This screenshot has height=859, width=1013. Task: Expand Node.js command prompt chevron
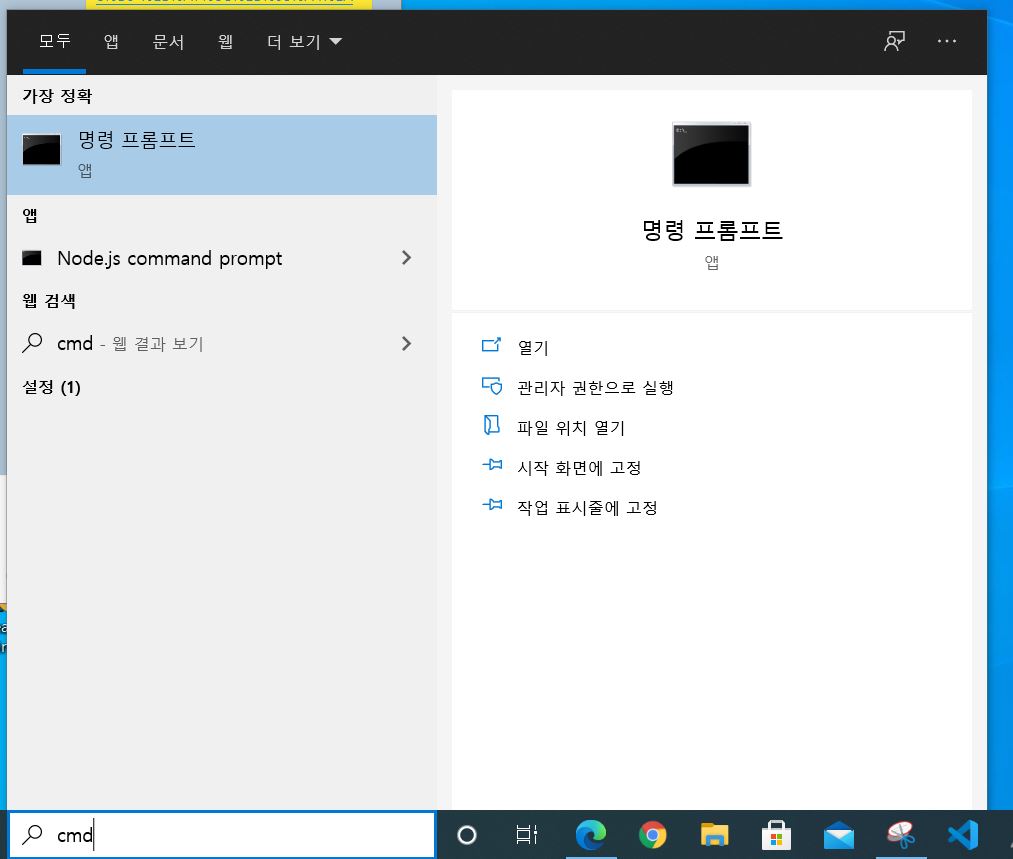pos(406,258)
